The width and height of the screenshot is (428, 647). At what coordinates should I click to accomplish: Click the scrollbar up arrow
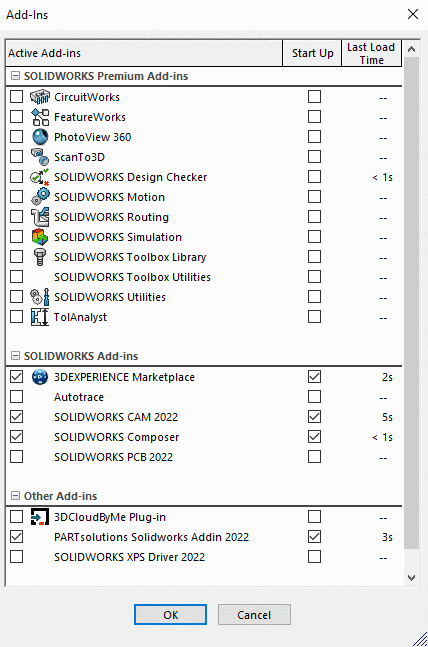(411, 49)
